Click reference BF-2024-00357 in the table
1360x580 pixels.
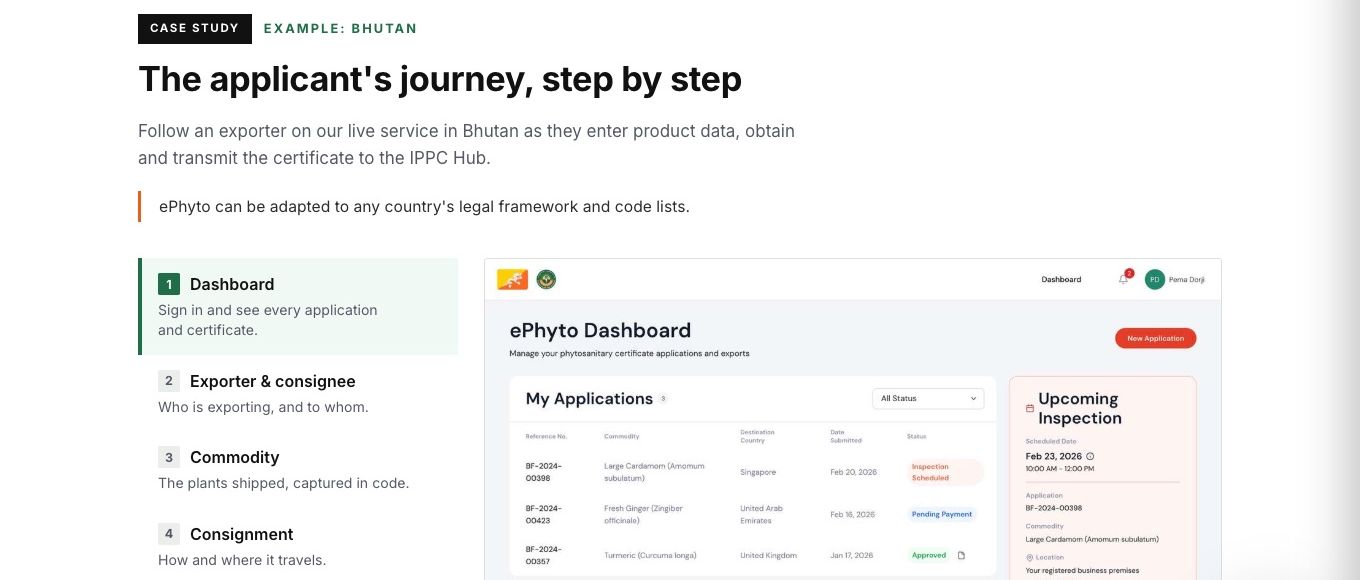544,555
